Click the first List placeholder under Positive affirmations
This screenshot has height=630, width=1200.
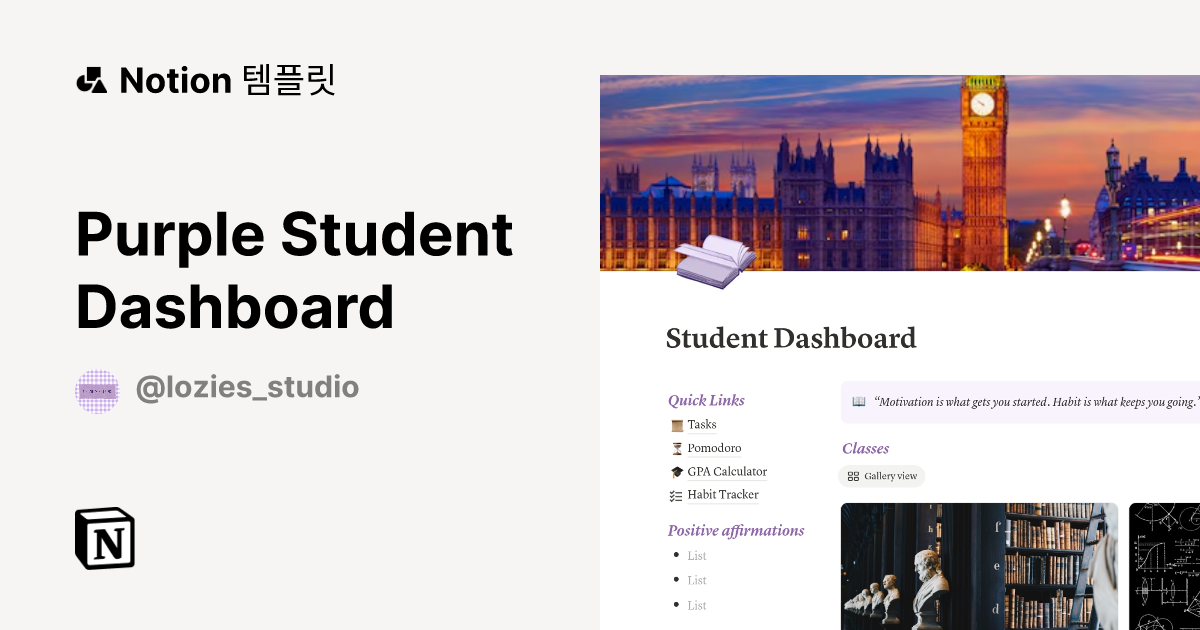696,555
